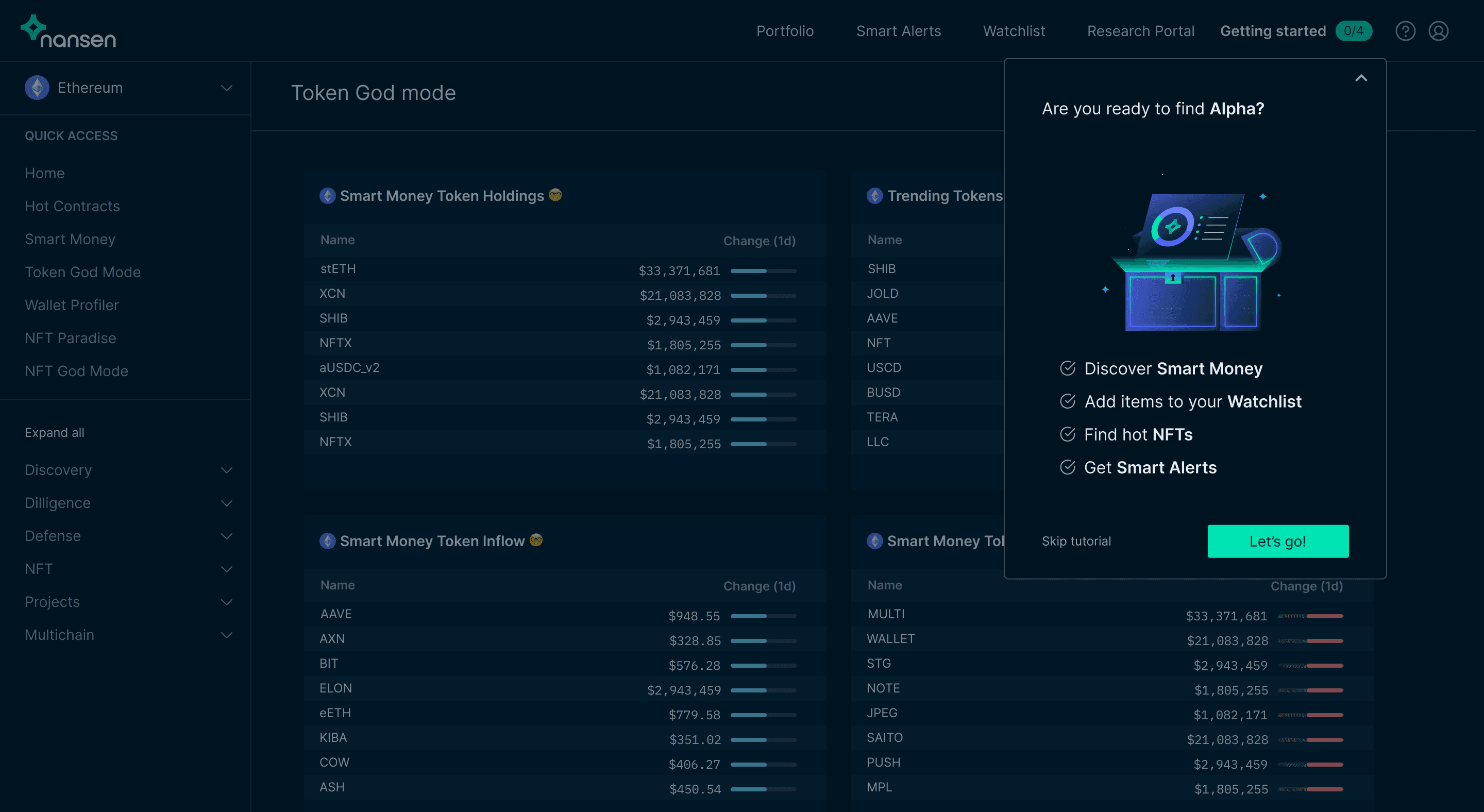Toggle the Get Smart Alerts checkmark
This screenshot has height=812, width=1484.
(x=1068, y=467)
